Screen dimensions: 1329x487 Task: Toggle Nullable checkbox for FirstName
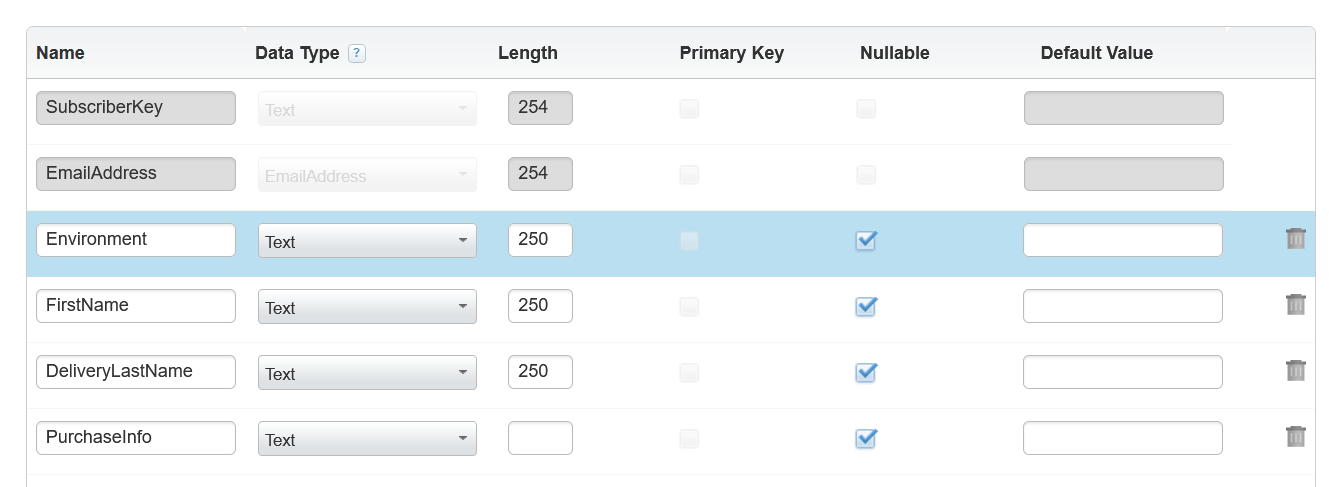click(866, 306)
